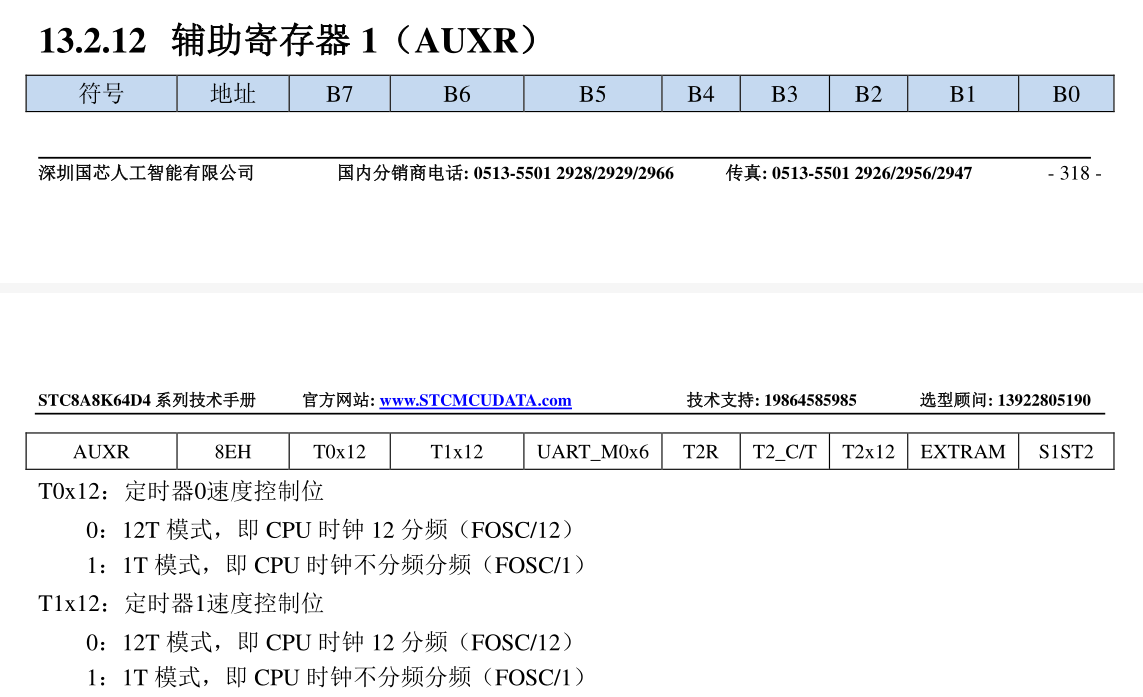The height and width of the screenshot is (697, 1143).
Task: Click the 12T 模式 line under T1x12
Action: click(332, 642)
